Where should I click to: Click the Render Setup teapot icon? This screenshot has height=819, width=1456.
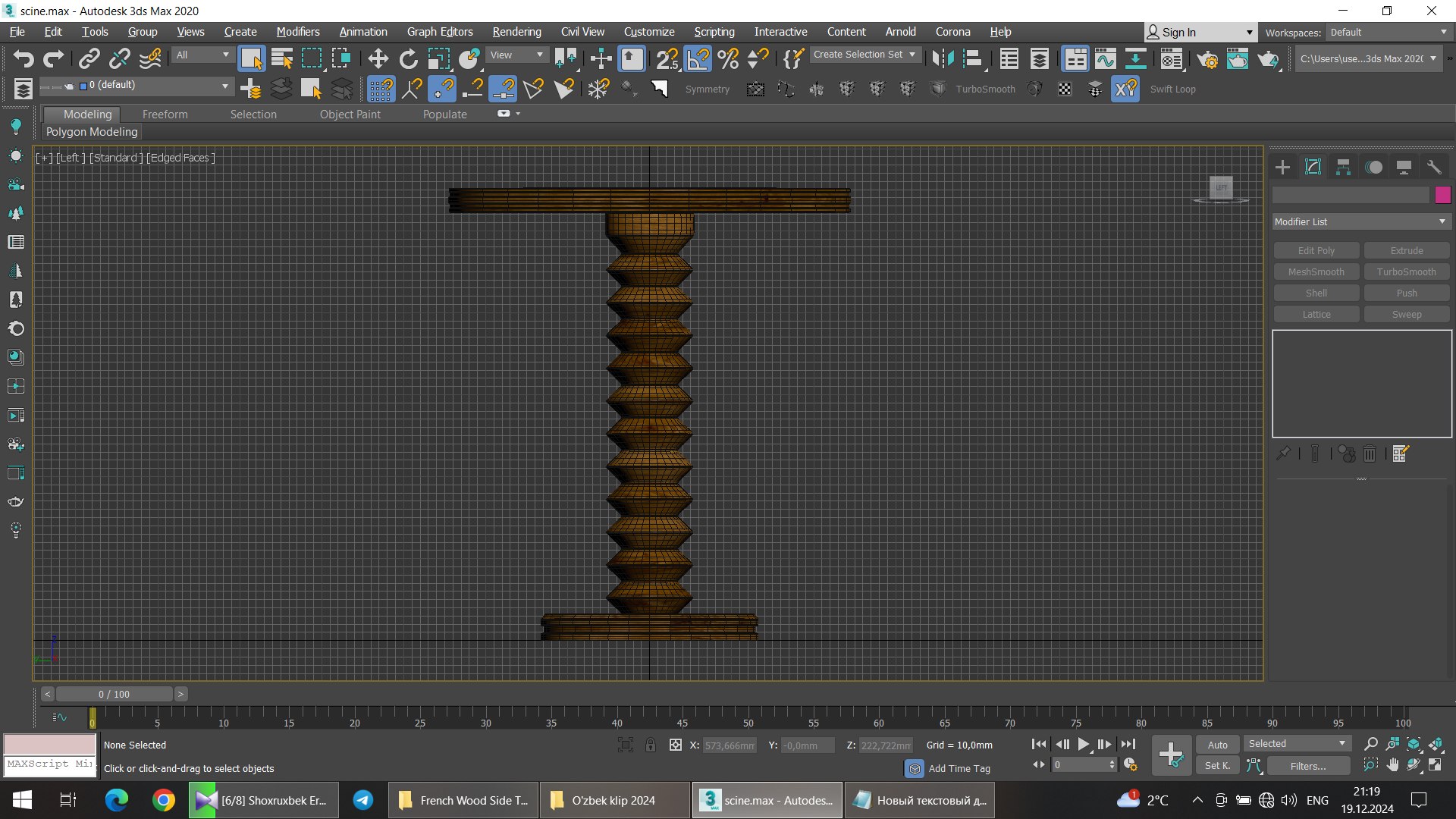(x=1207, y=58)
